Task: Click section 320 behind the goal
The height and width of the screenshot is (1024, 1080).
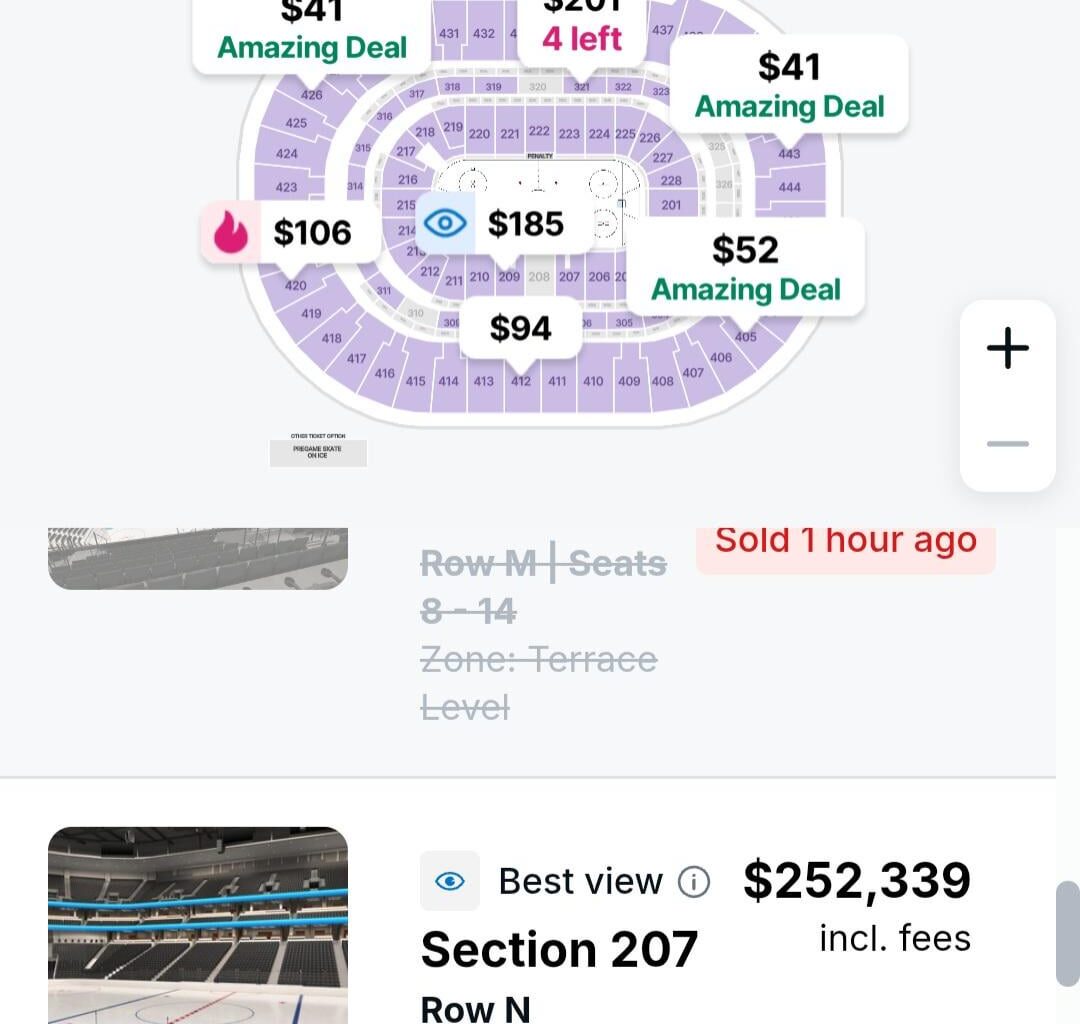Action: tap(536, 85)
